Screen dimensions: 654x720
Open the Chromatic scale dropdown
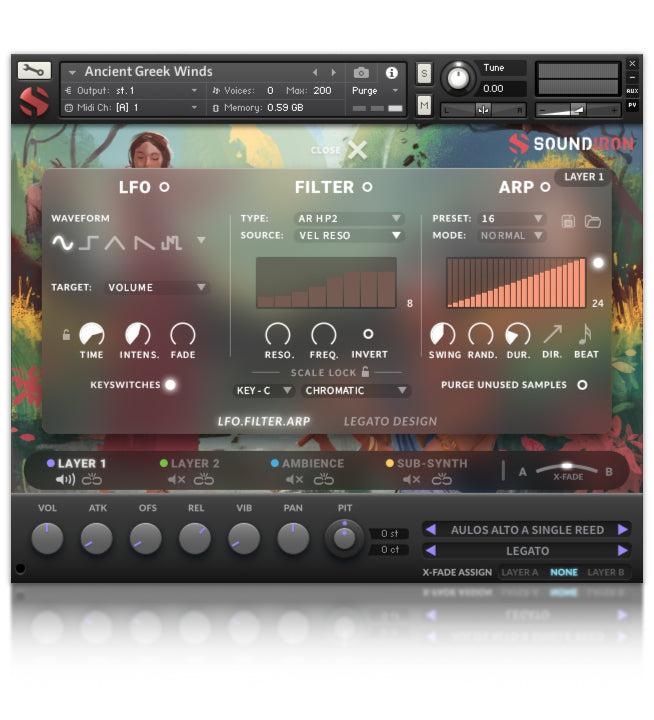(x=356, y=391)
